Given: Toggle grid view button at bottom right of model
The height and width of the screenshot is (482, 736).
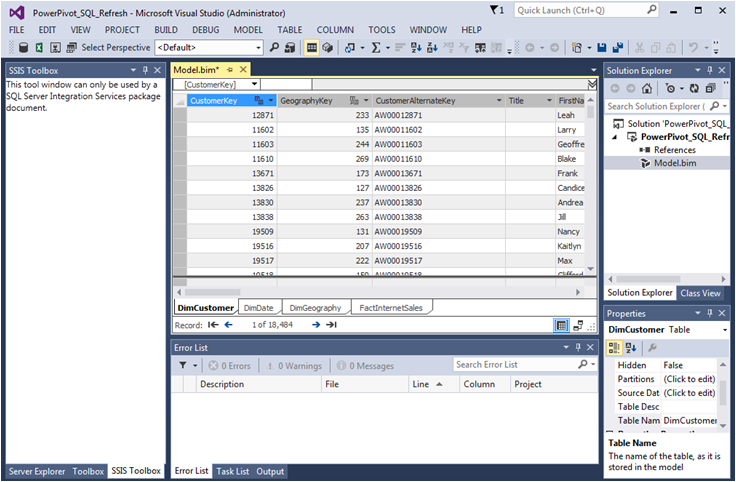Looking at the screenshot, I should click(561, 325).
